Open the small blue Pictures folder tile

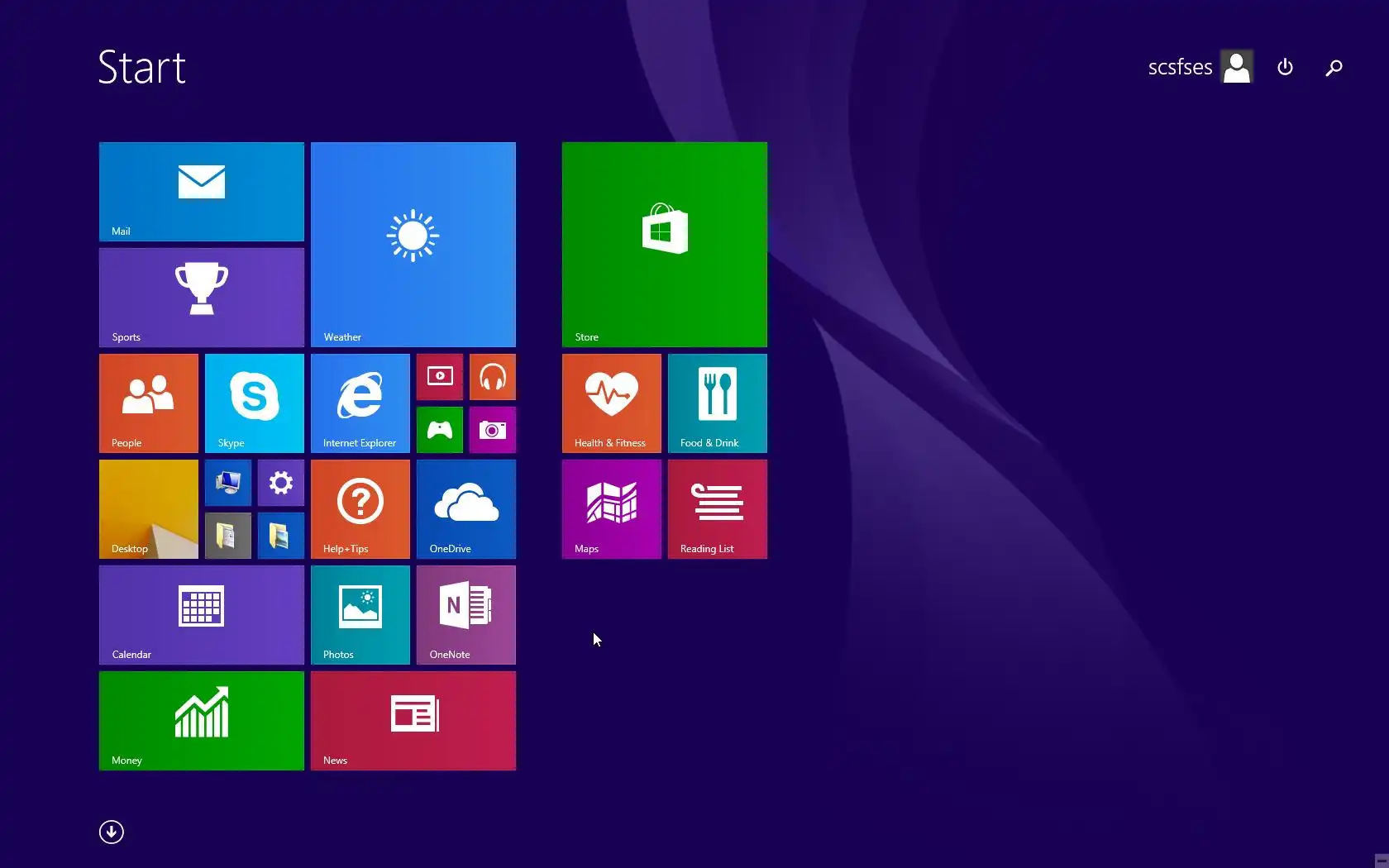click(281, 536)
